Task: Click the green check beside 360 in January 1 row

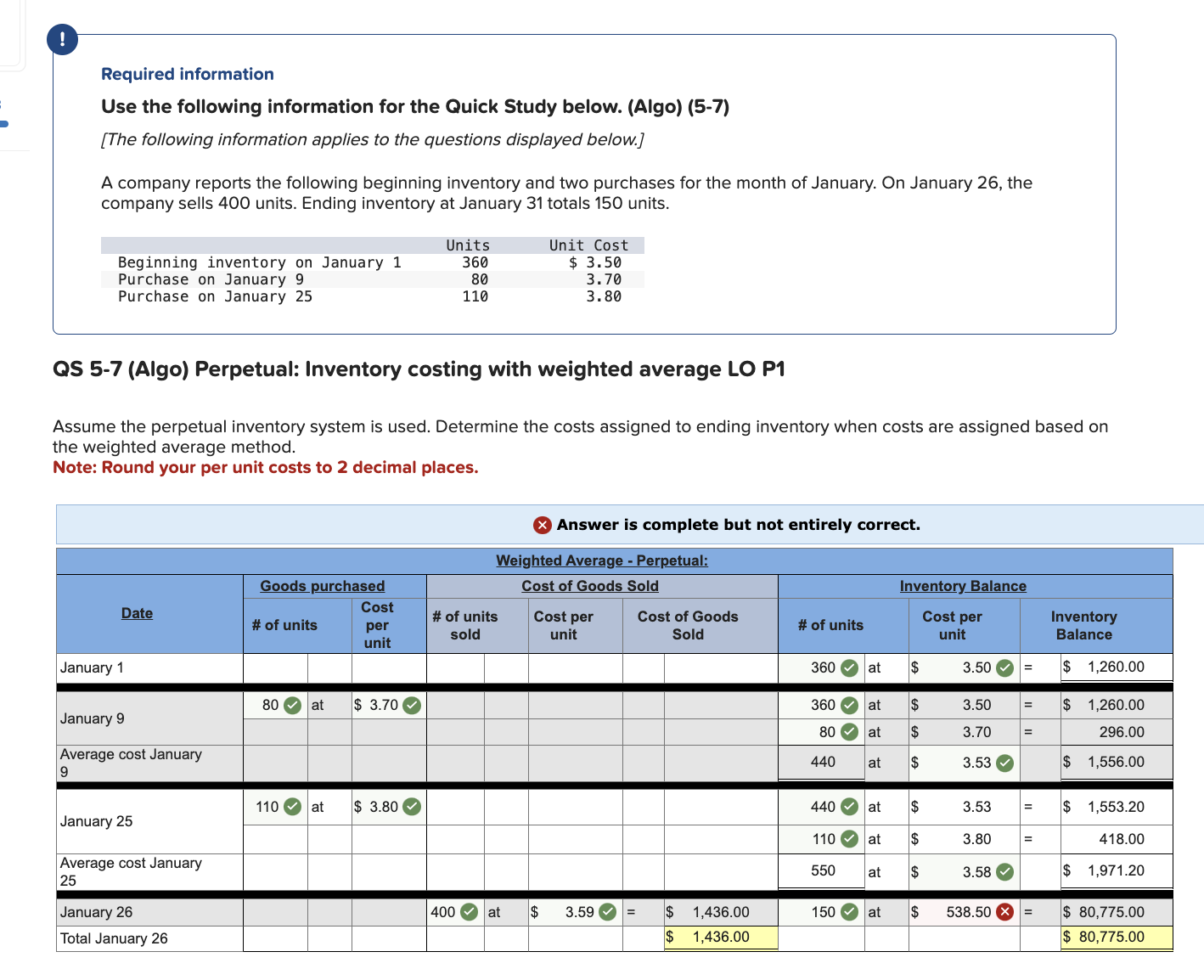Action: point(849,668)
